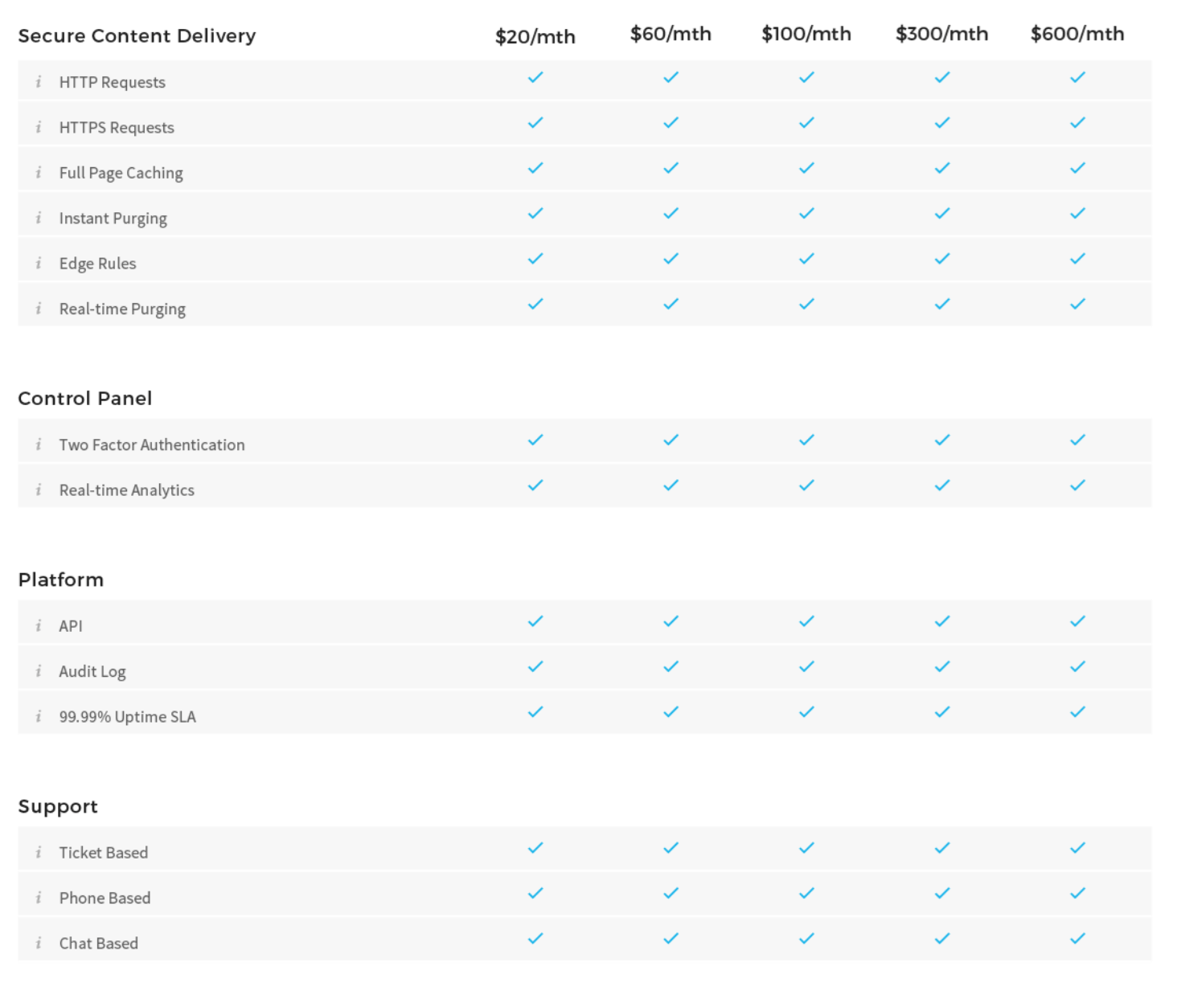Click HTTP Requests checkmark under $20/mth
This screenshot has width=1185, height=1008.
pyautogui.click(x=535, y=77)
